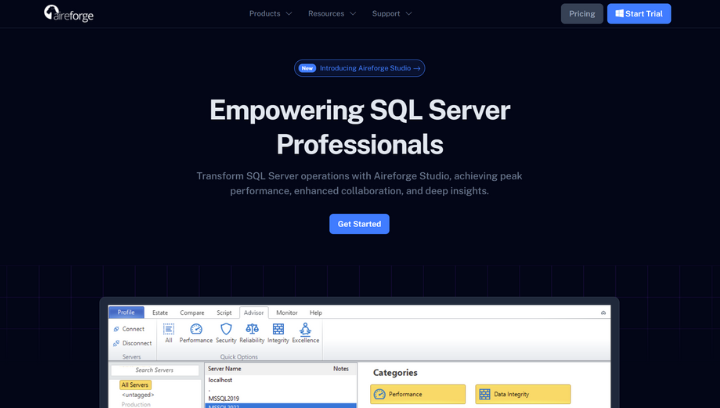
Task: Click the Start Trial button
Action: click(638, 13)
